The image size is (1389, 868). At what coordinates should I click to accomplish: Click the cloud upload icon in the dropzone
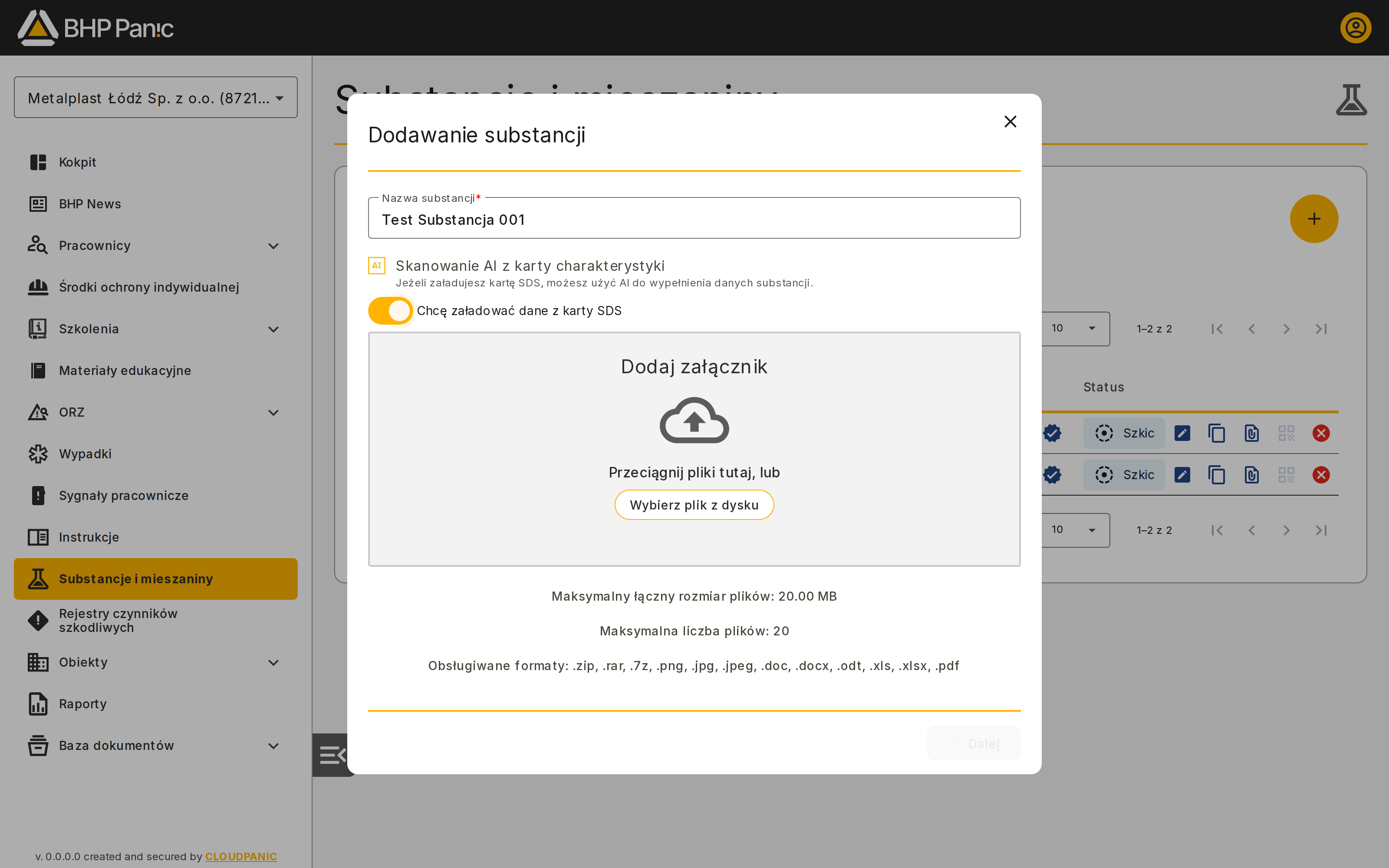pyautogui.click(x=694, y=420)
